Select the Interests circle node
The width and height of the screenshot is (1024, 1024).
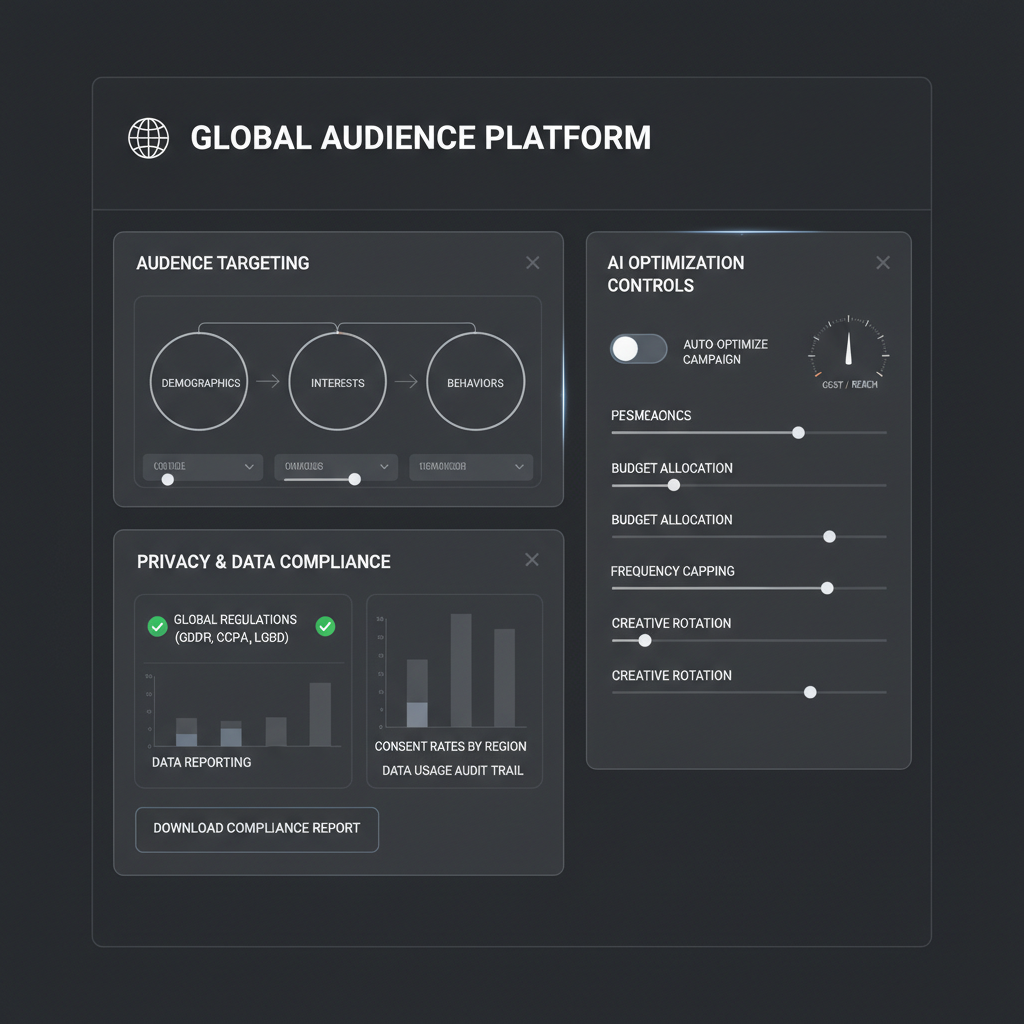tap(338, 381)
